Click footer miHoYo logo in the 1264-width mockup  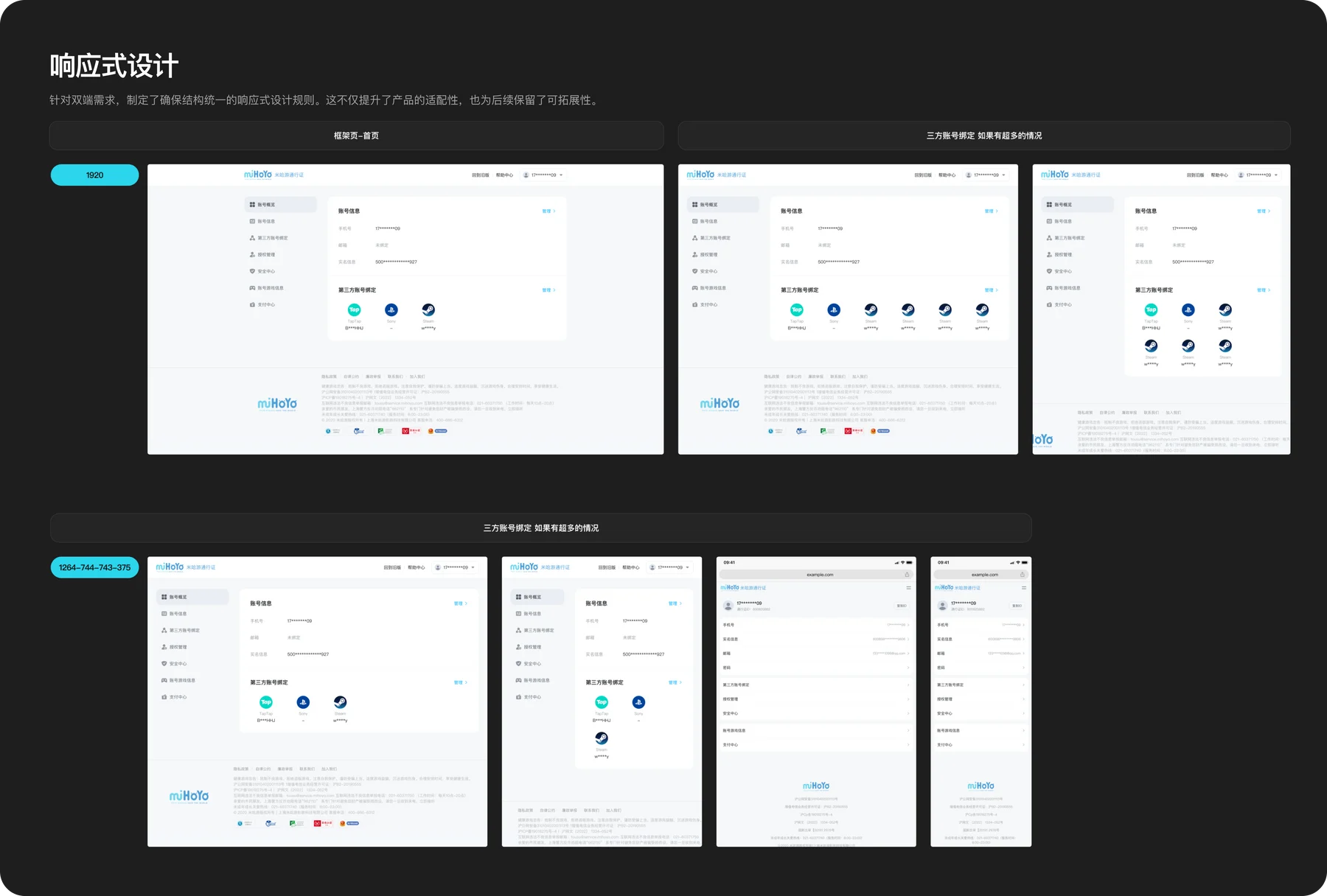[x=189, y=797]
